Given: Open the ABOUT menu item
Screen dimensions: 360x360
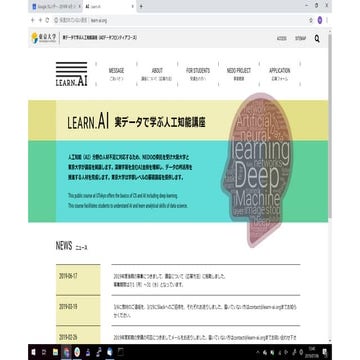Looking at the screenshot, I should tap(157, 74).
